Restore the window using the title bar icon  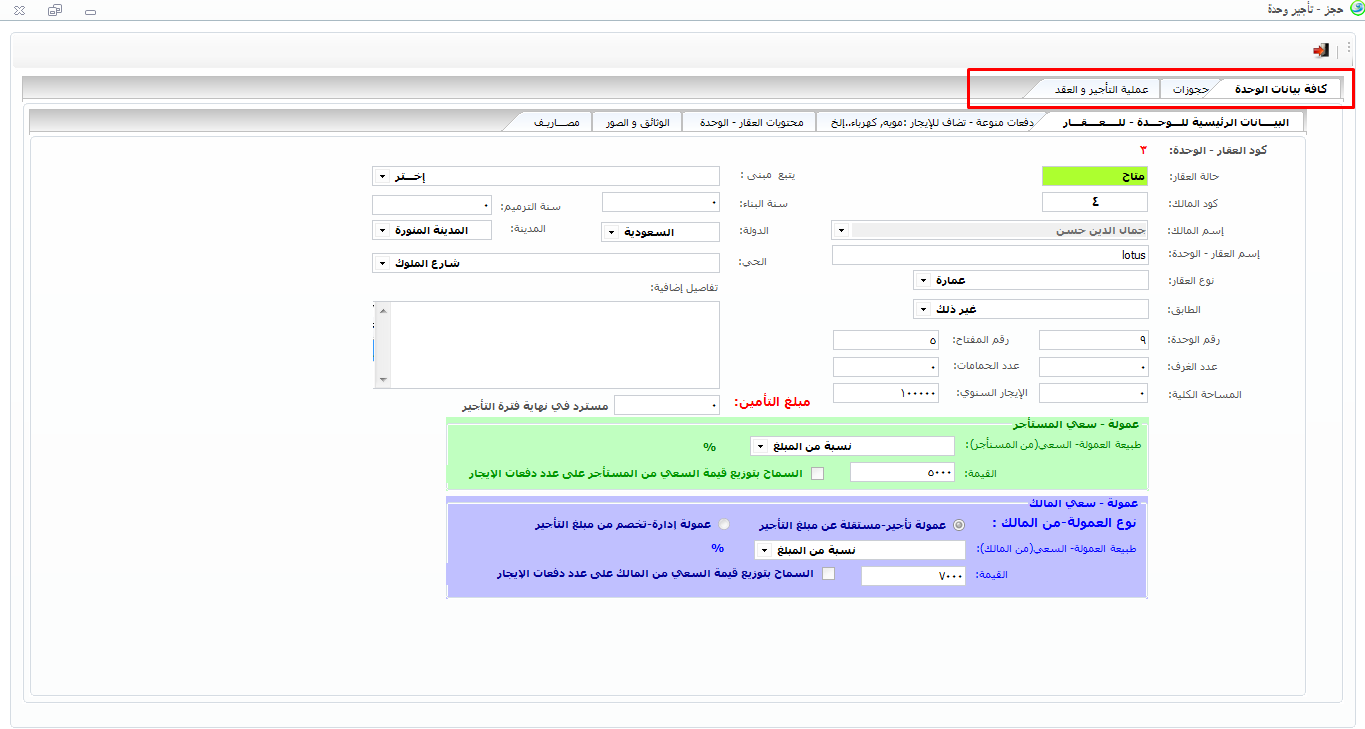click(55, 10)
